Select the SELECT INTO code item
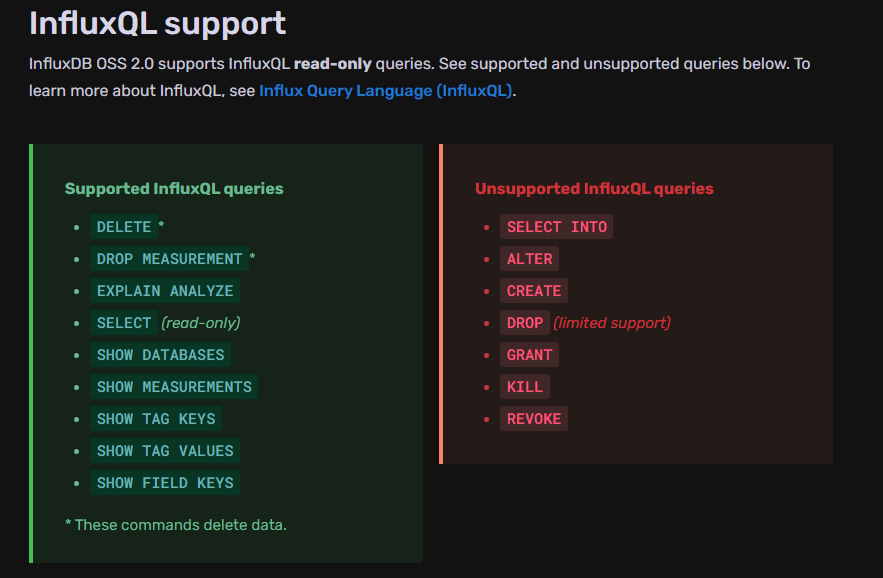 (556, 227)
